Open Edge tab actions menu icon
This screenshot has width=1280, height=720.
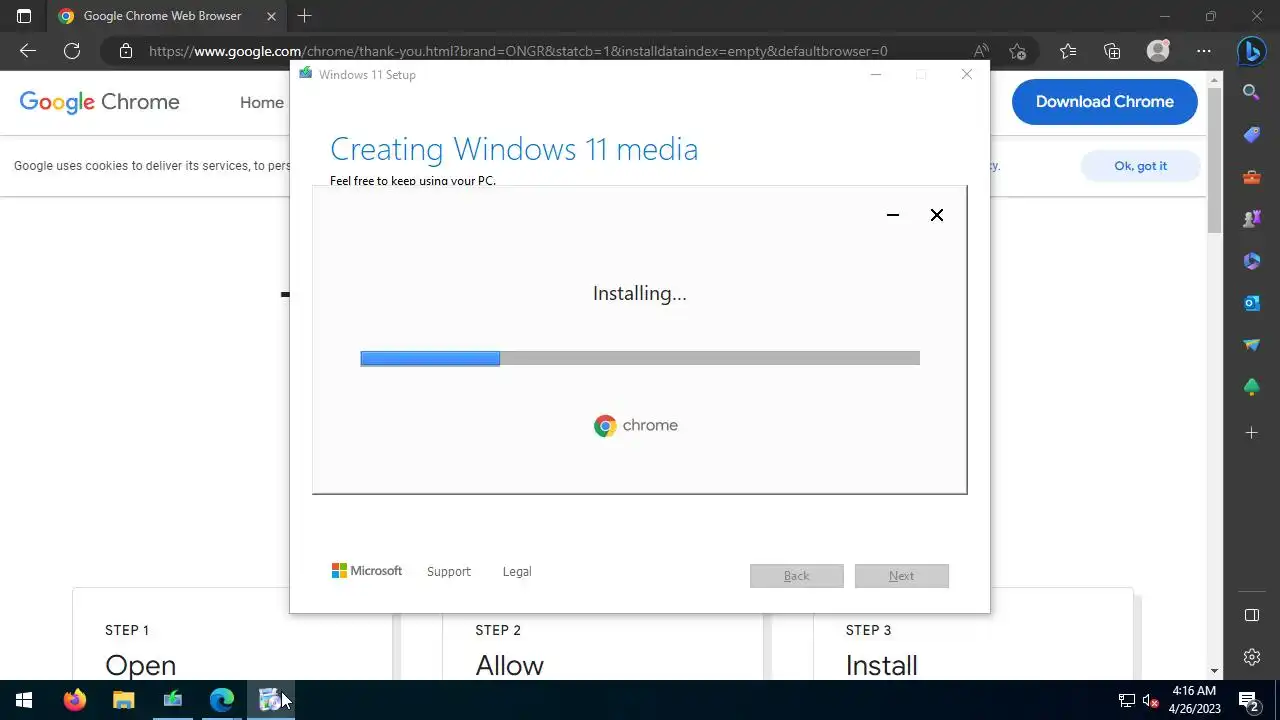click(24, 16)
